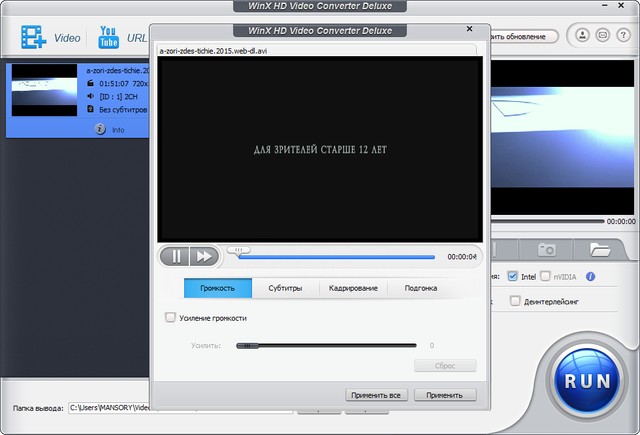Switch to the Субтитры tab
640x435 pixels.
[x=285, y=288]
